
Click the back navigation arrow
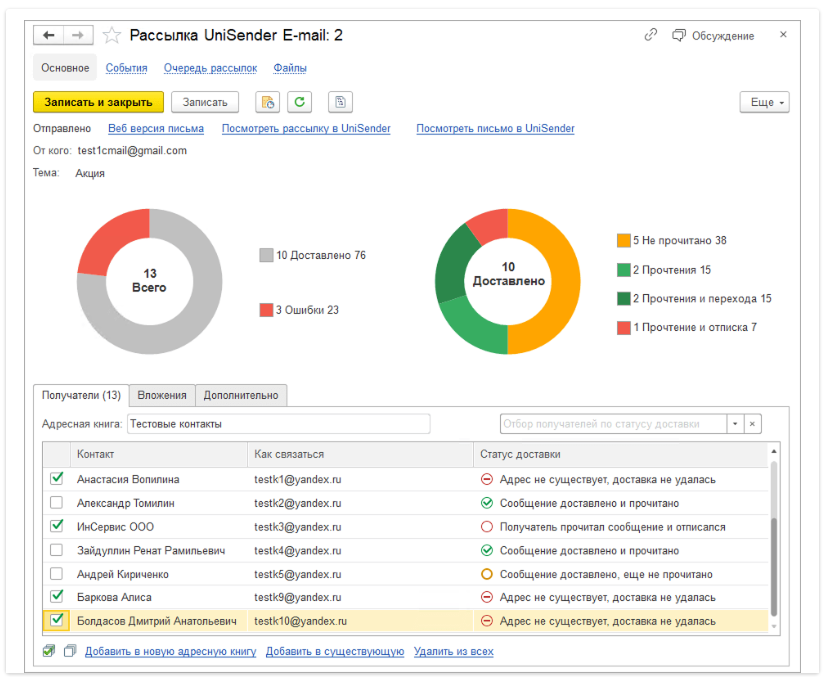(x=49, y=35)
